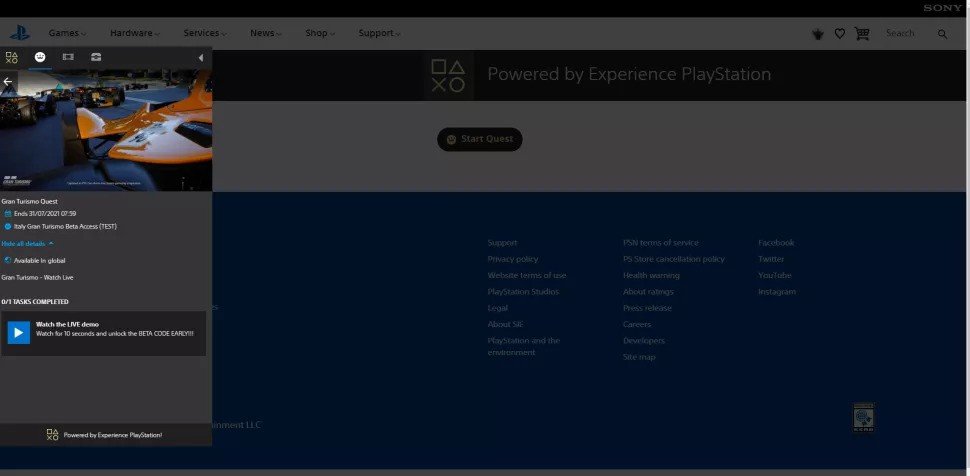970x476 pixels.
Task: Click the PlayStation logo in the navigation bar
Action: tap(19, 33)
